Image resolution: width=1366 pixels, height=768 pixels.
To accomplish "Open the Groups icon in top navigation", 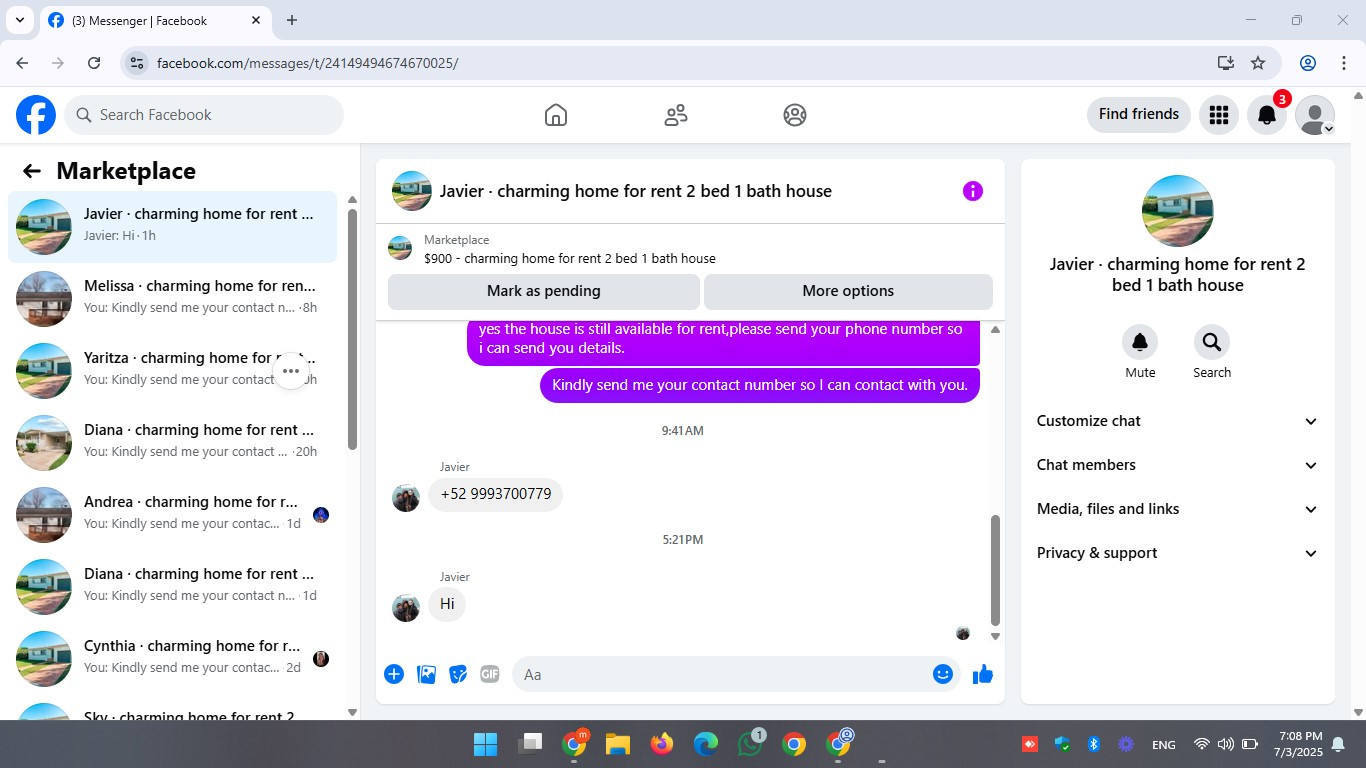I will point(795,115).
